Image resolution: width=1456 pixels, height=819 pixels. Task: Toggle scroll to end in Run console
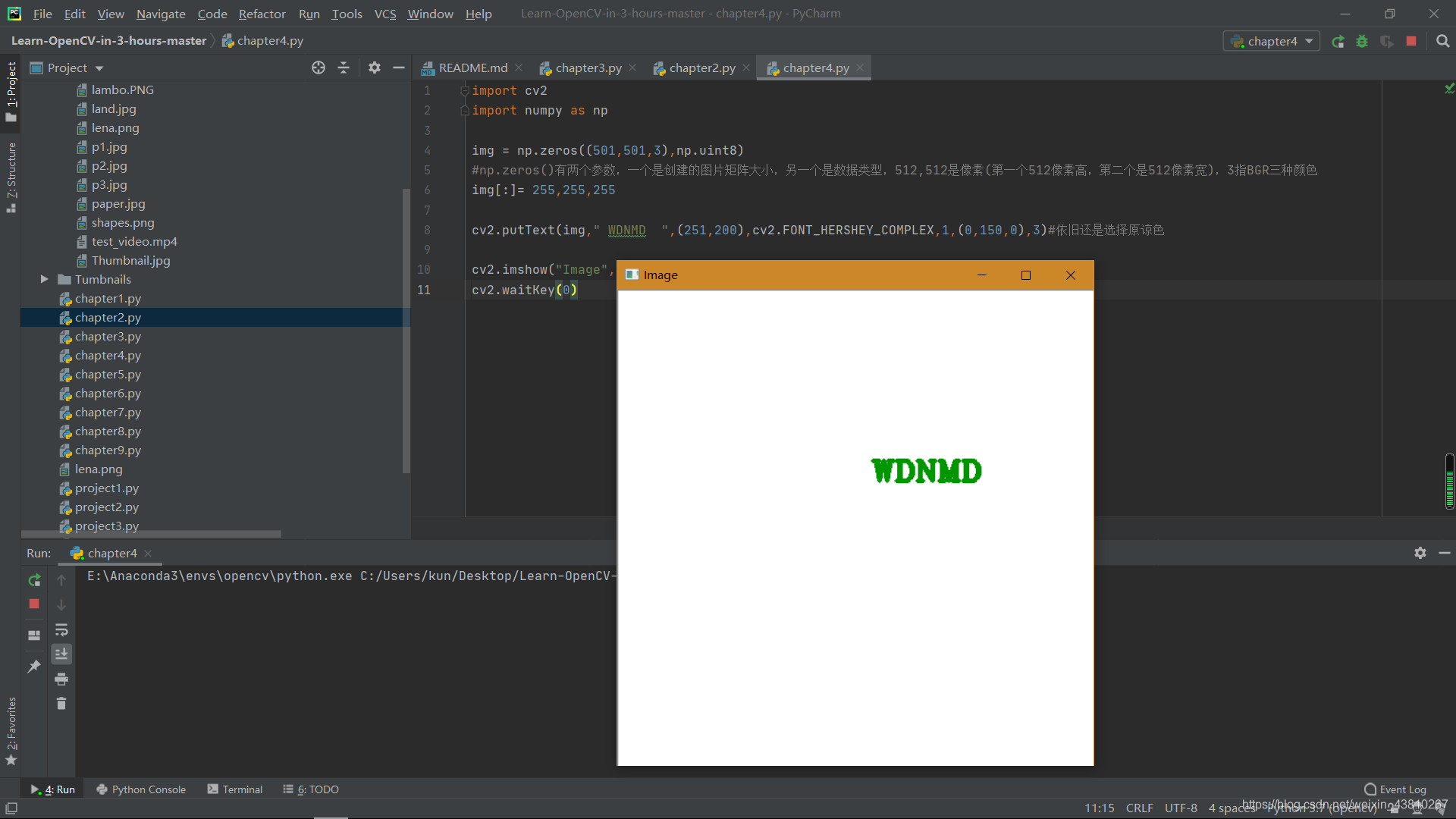pyautogui.click(x=61, y=654)
